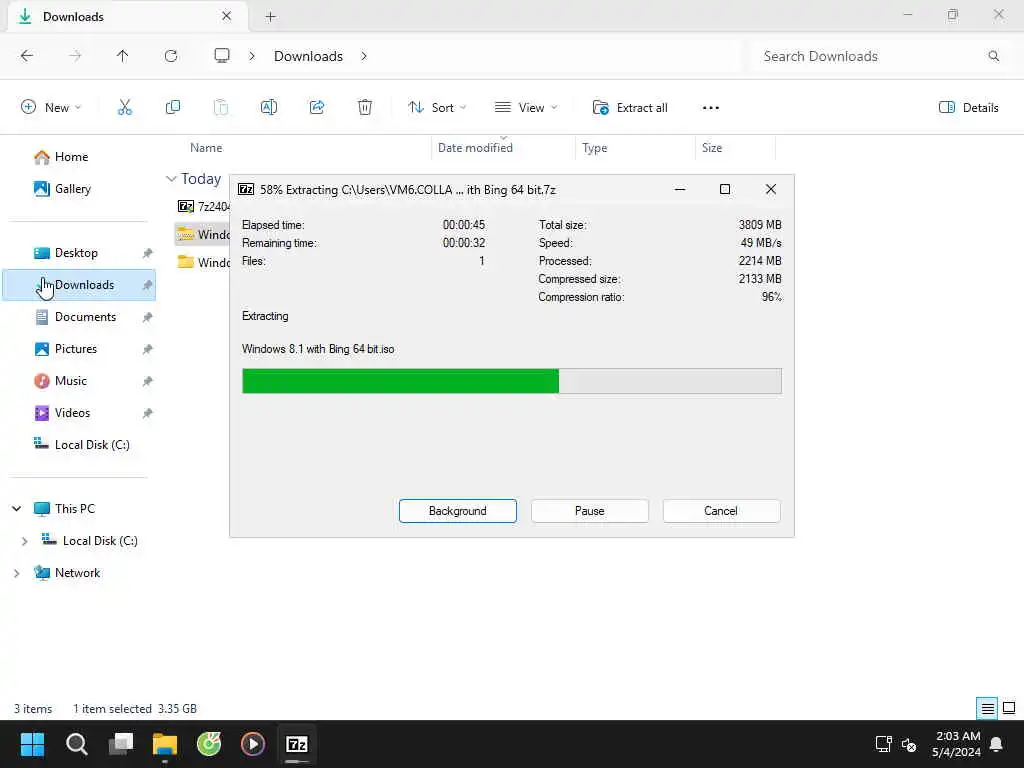Screen dimensions: 1024x768
Task: Open notifications bell in system tray
Action: (997, 744)
